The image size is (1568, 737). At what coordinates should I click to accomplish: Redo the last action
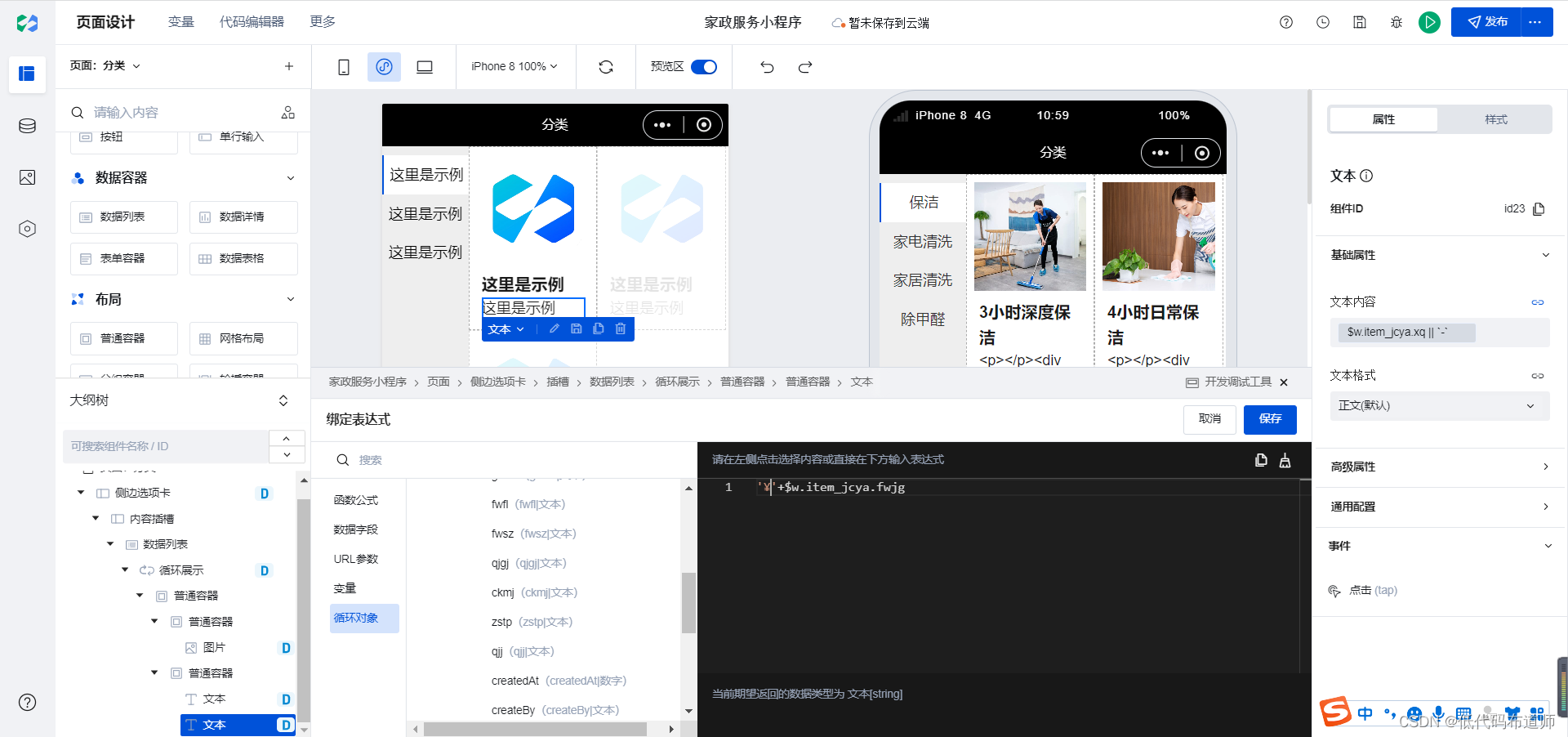pos(805,67)
